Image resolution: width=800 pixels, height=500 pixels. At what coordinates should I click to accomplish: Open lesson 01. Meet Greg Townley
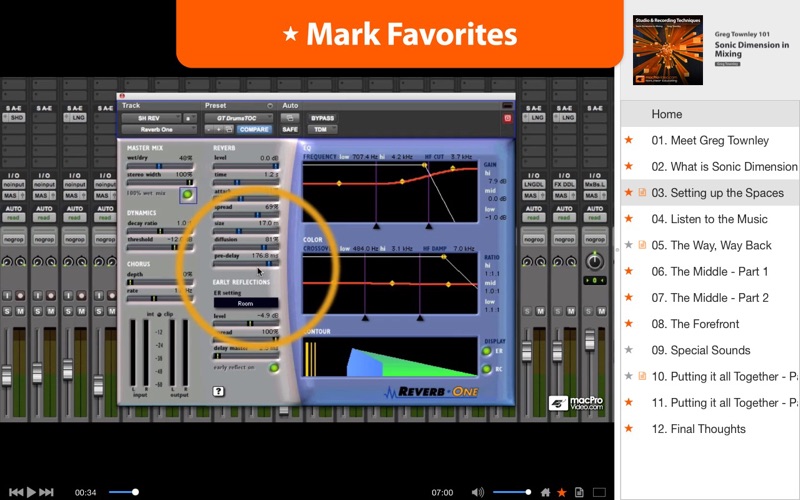(x=710, y=140)
